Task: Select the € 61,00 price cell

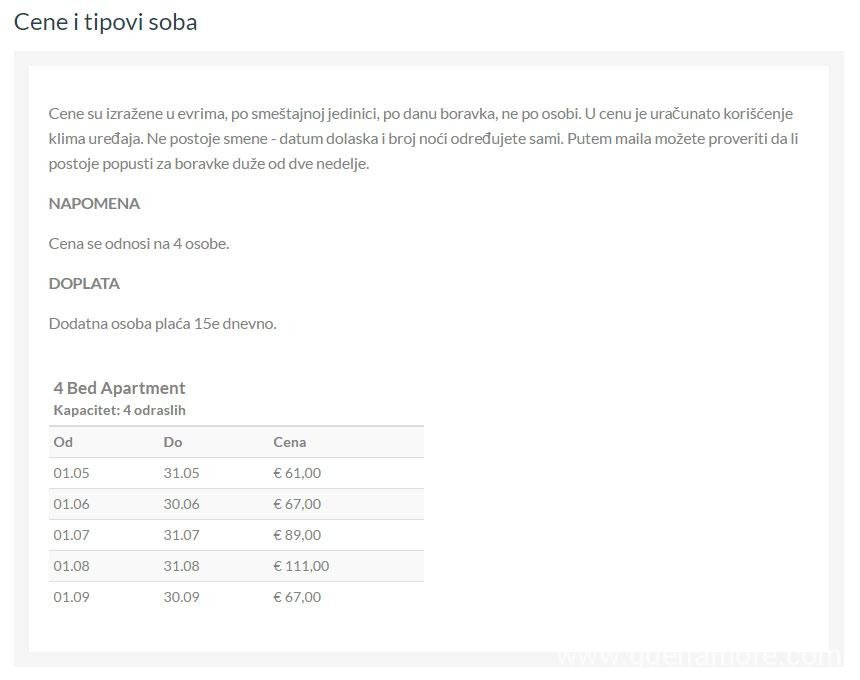Action: pyautogui.click(x=297, y=473)
